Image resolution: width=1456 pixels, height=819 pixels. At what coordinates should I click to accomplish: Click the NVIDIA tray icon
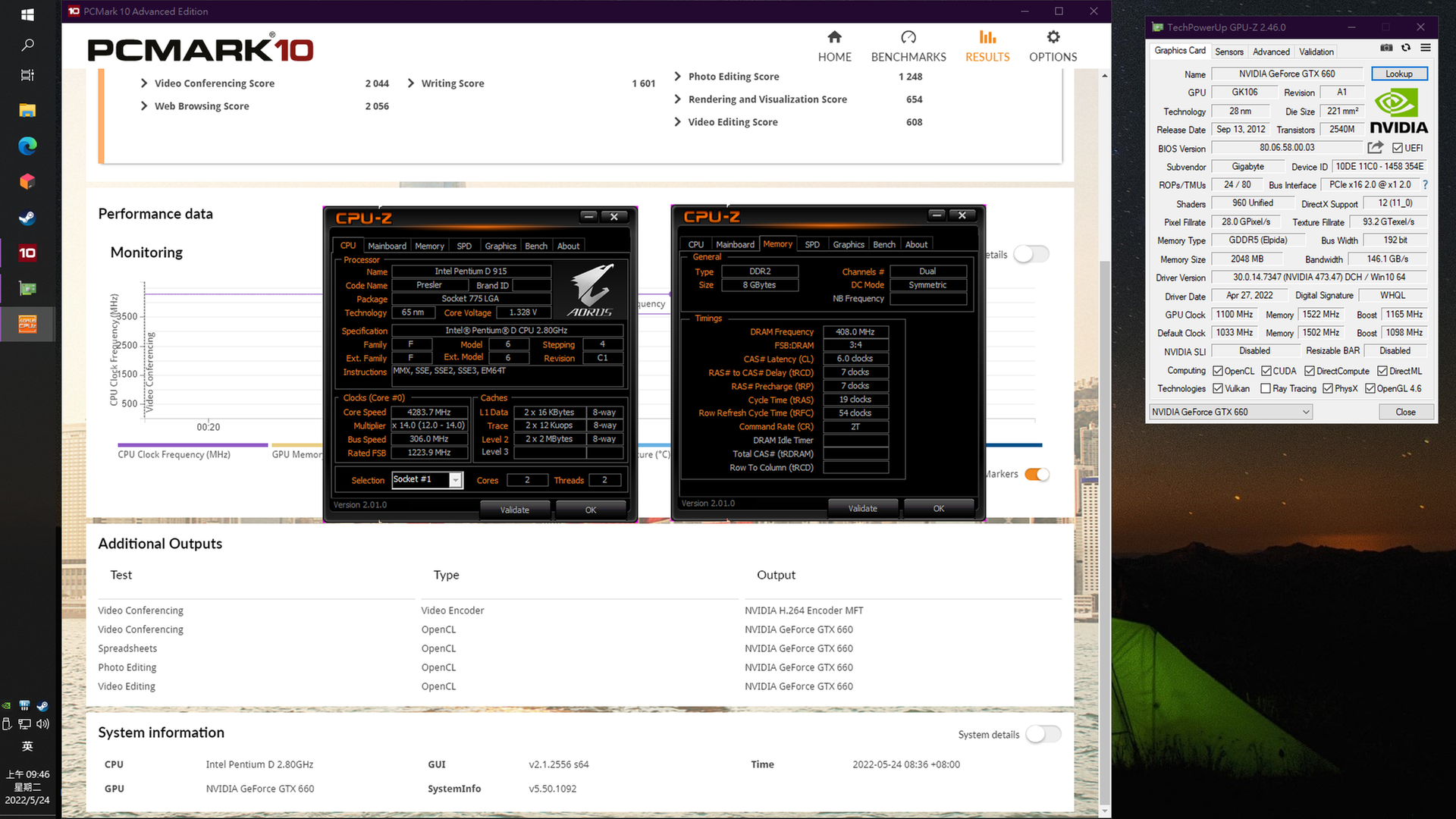click(7, 705)
